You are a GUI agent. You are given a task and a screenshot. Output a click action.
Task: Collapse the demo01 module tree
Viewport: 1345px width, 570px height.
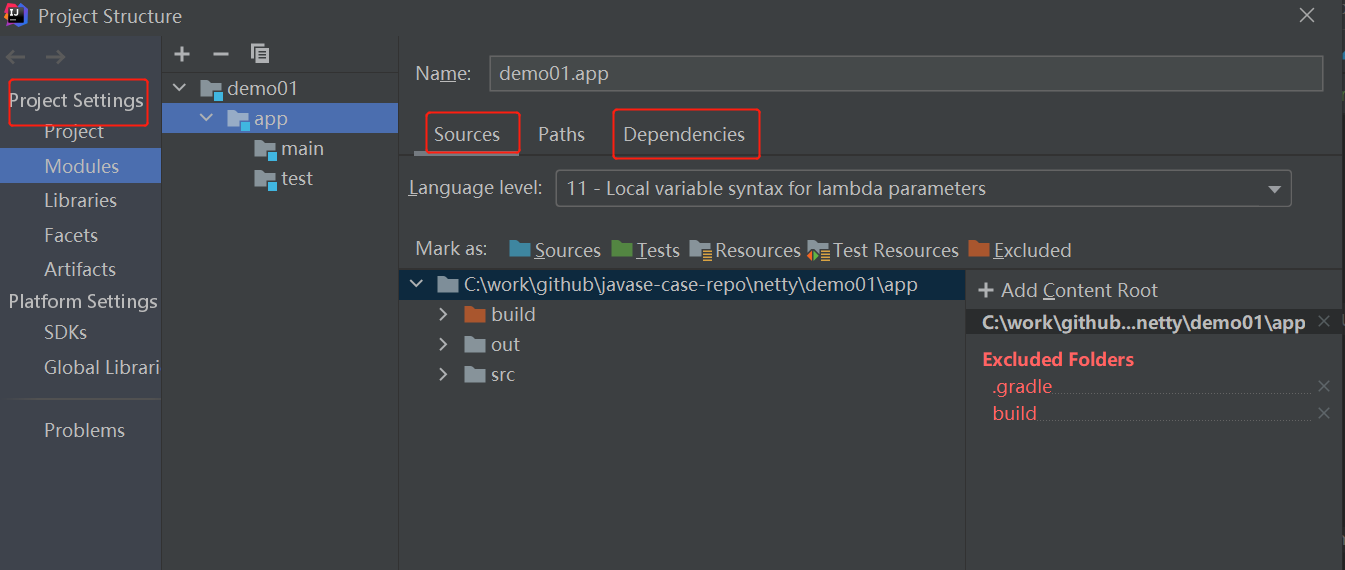[180, 89]
